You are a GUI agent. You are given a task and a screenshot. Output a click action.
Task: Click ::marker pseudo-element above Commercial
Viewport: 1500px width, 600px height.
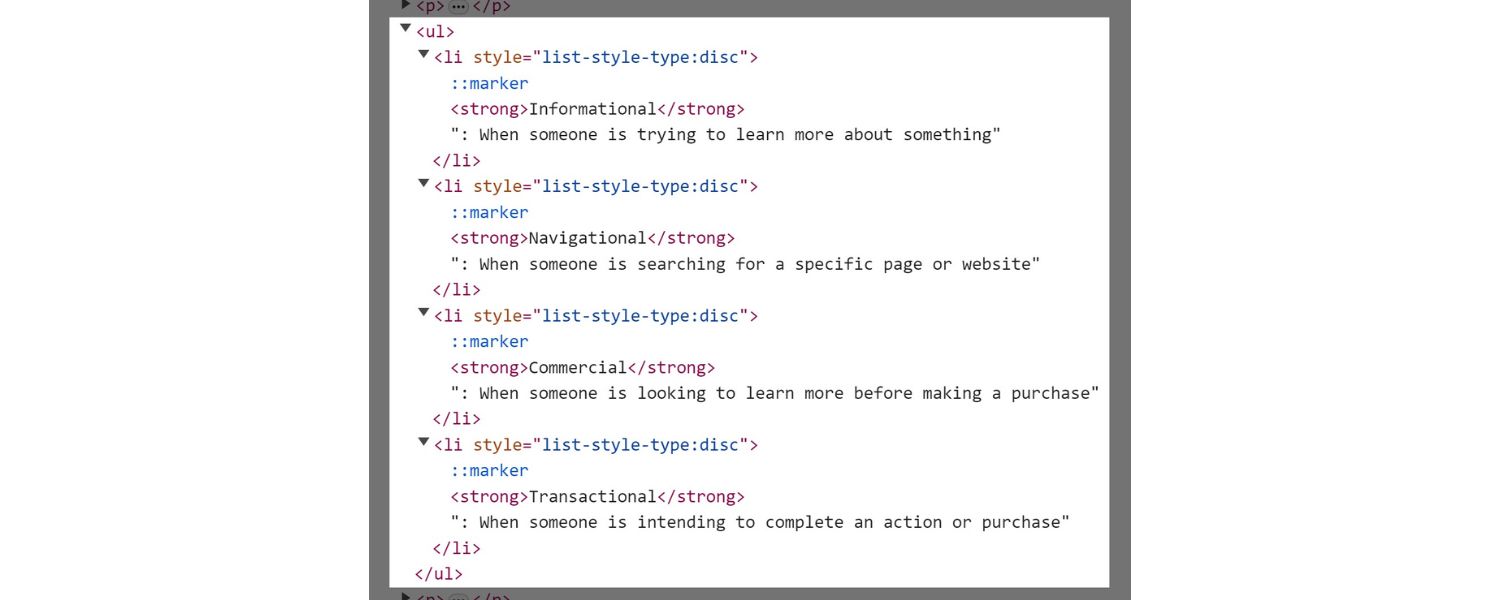pos(489,341)
